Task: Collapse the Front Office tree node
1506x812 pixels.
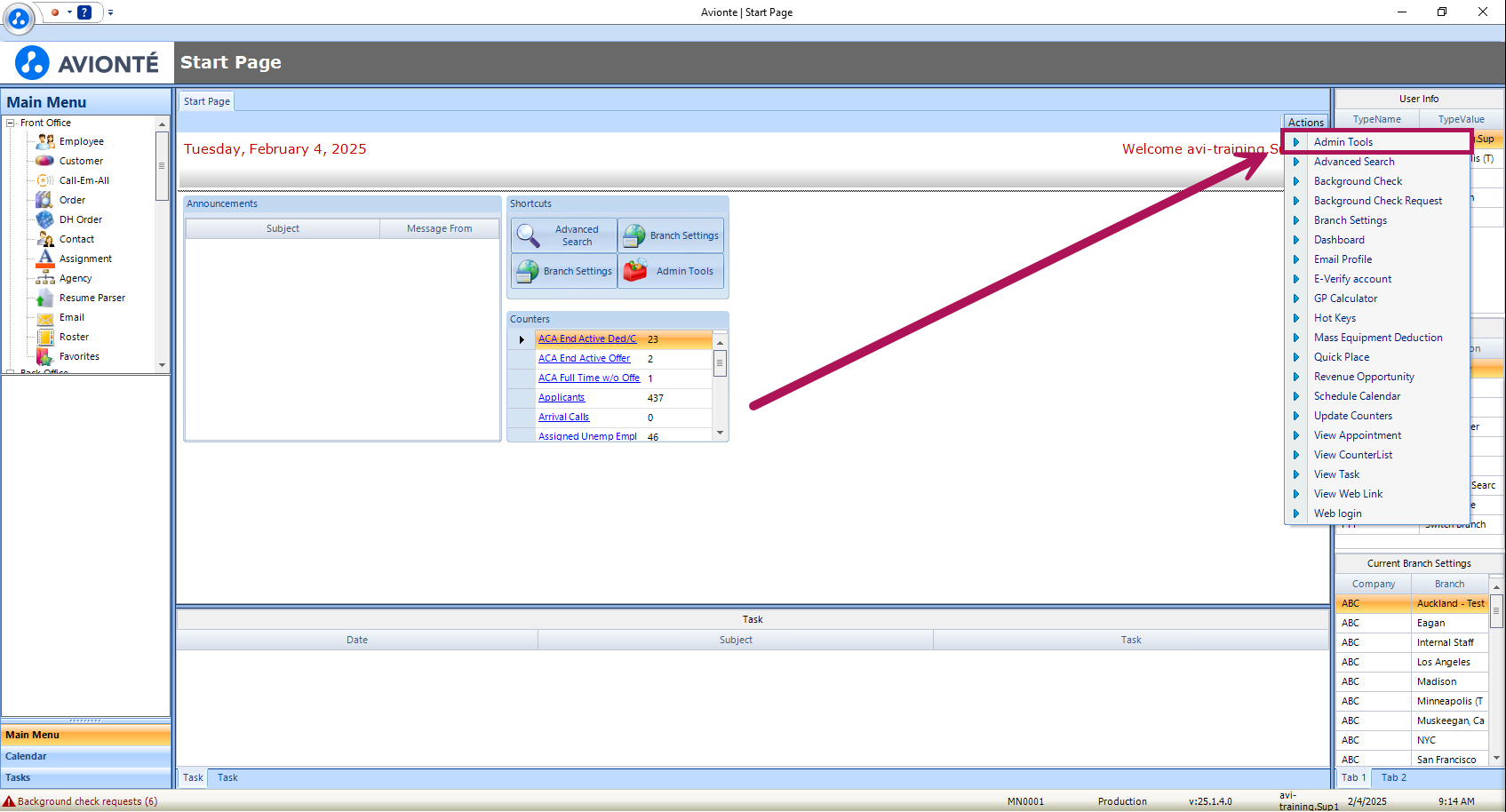Action: tap(11, 123)
